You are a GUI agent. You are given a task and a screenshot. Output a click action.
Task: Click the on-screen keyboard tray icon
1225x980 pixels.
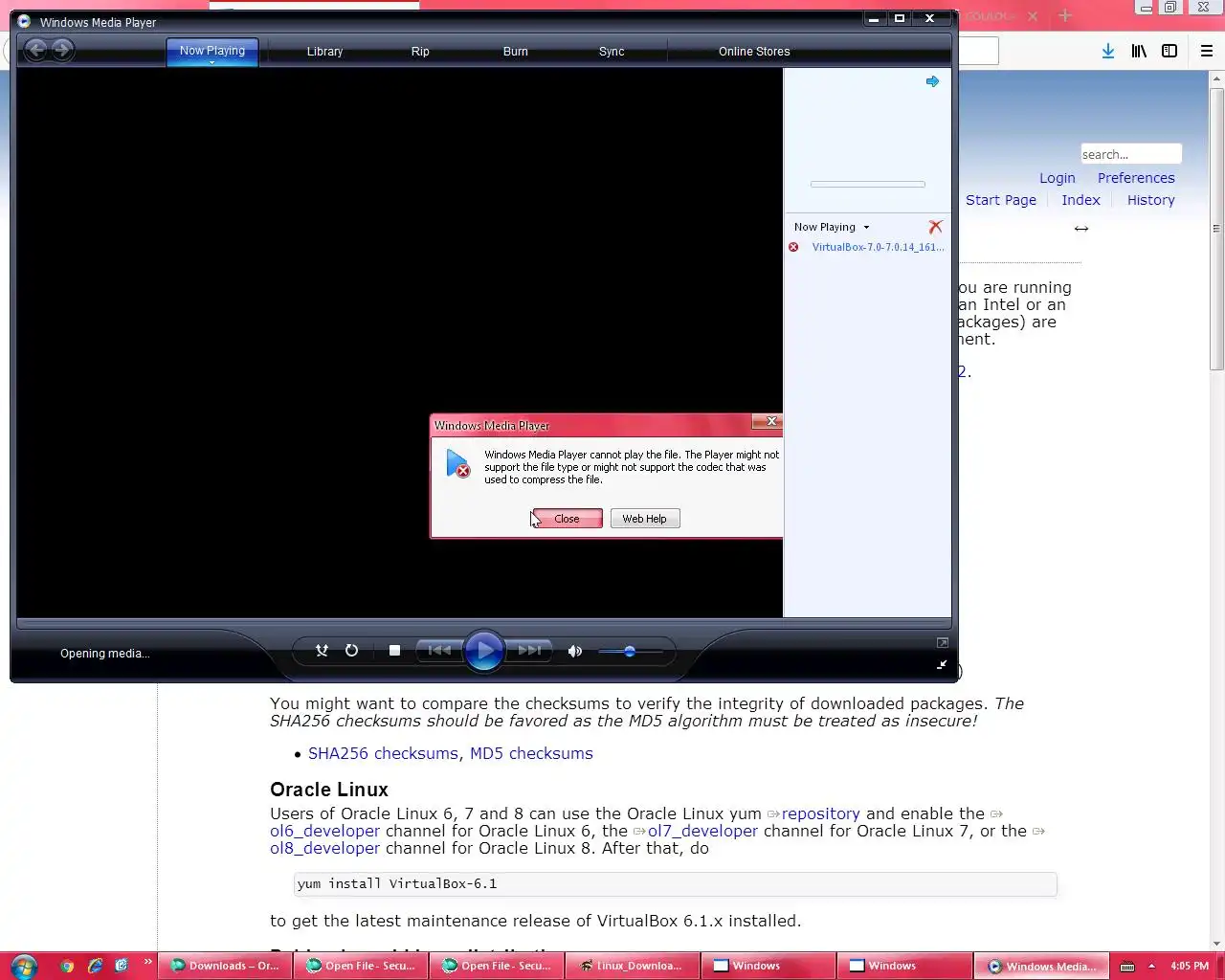coord(1127,966)
